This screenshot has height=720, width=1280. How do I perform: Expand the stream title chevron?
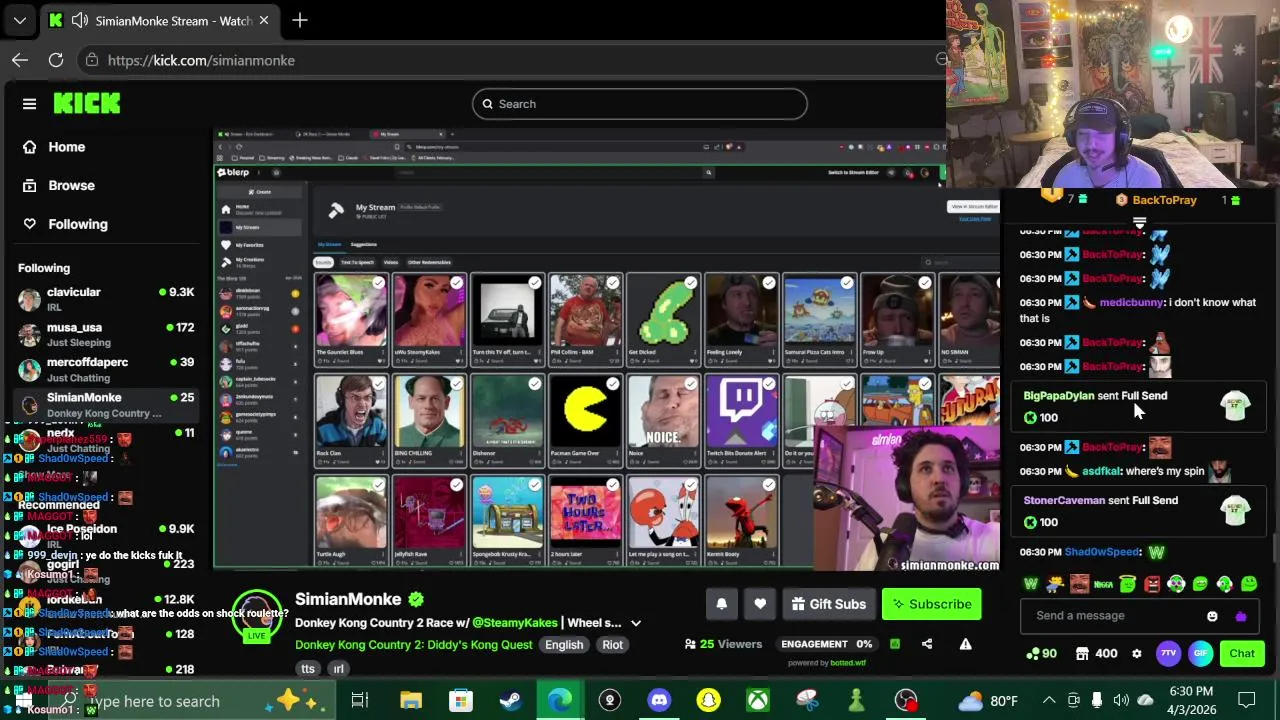[635, 623]
